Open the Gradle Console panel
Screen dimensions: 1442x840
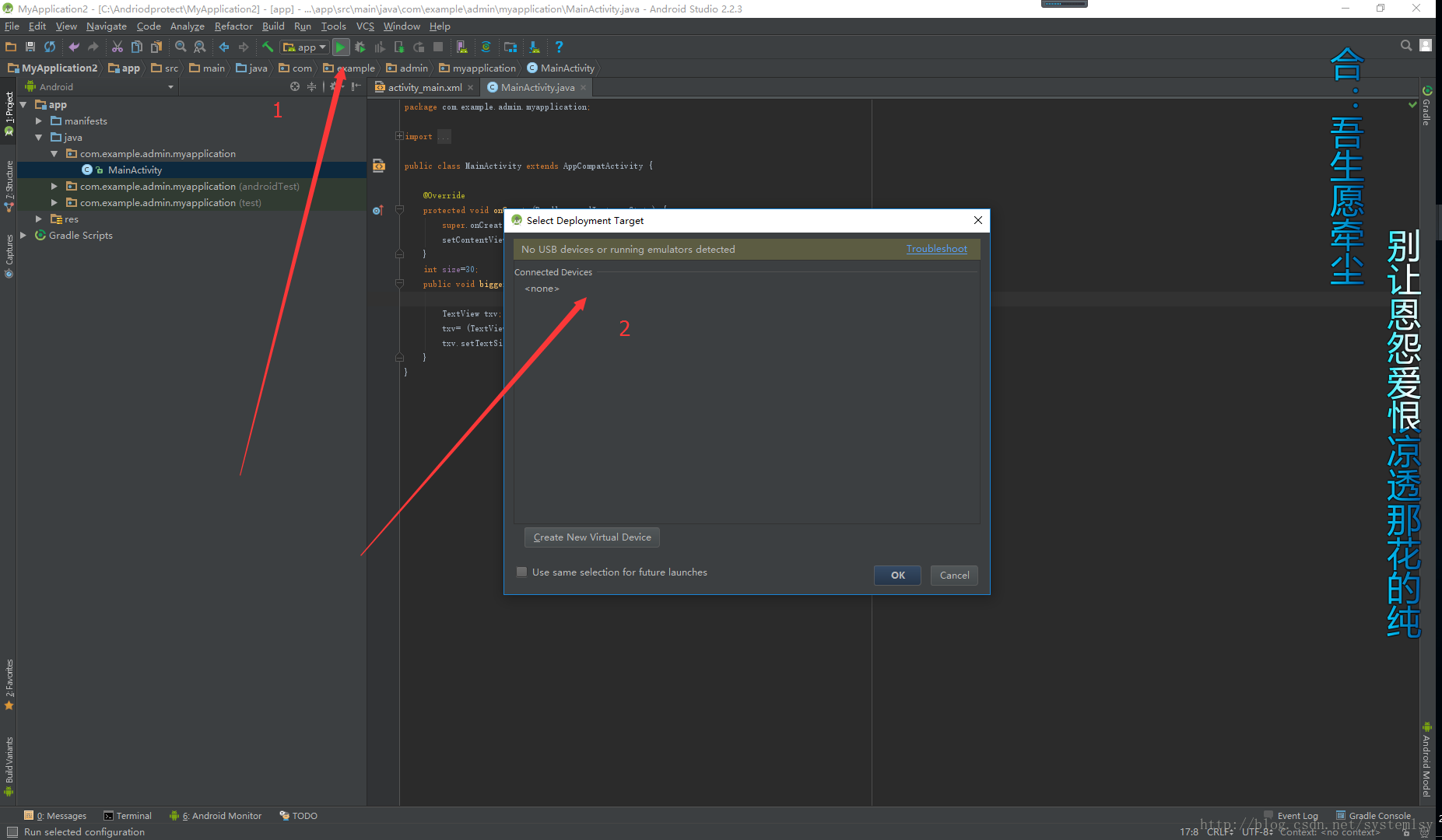point(1374,815)
